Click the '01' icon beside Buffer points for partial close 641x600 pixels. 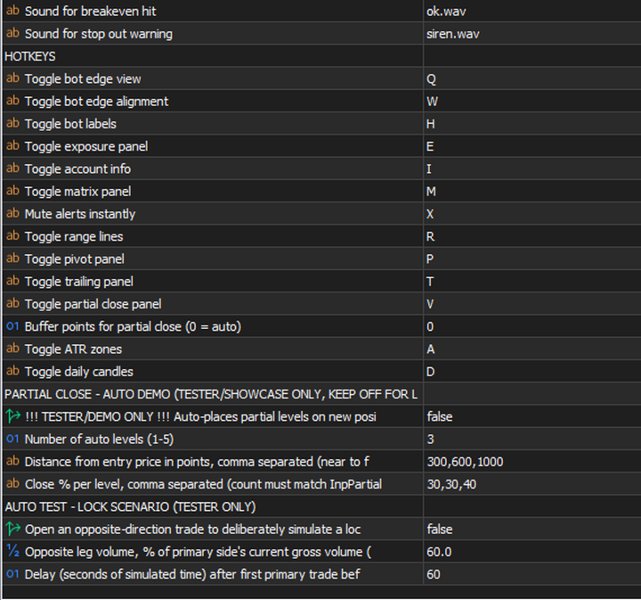[13, 326]
